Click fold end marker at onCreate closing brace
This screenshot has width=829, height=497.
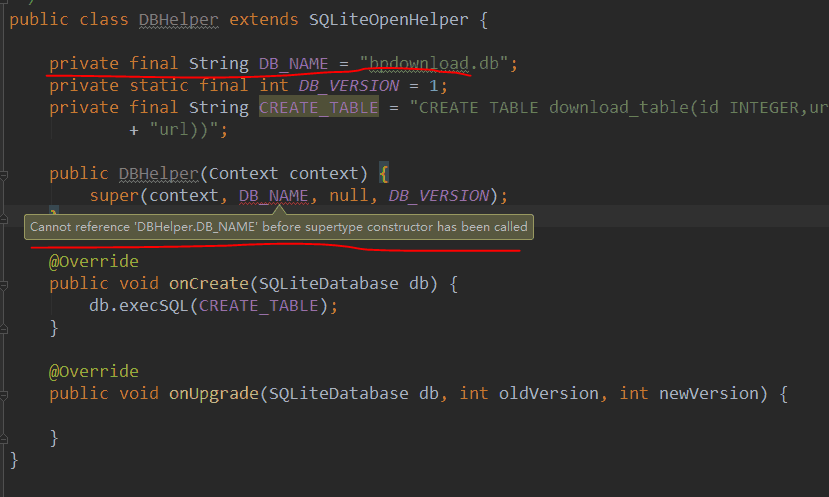point(4,329)
